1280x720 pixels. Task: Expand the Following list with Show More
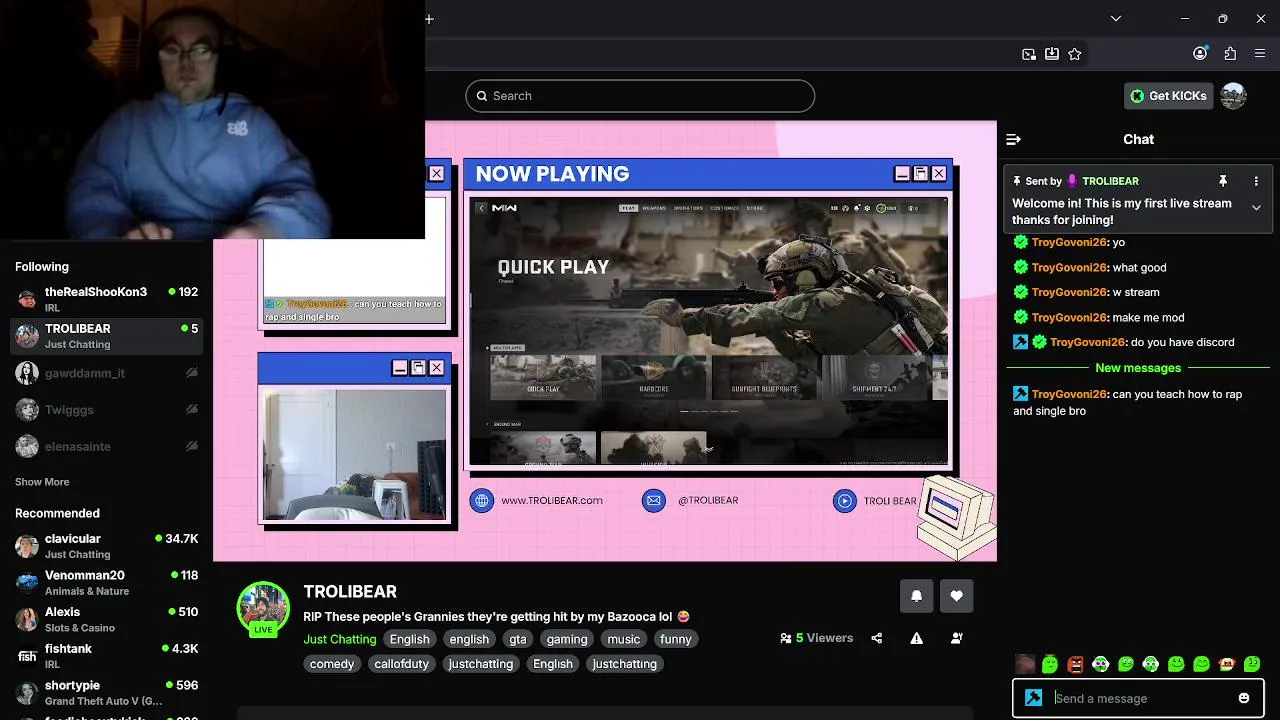click(42, 482)
